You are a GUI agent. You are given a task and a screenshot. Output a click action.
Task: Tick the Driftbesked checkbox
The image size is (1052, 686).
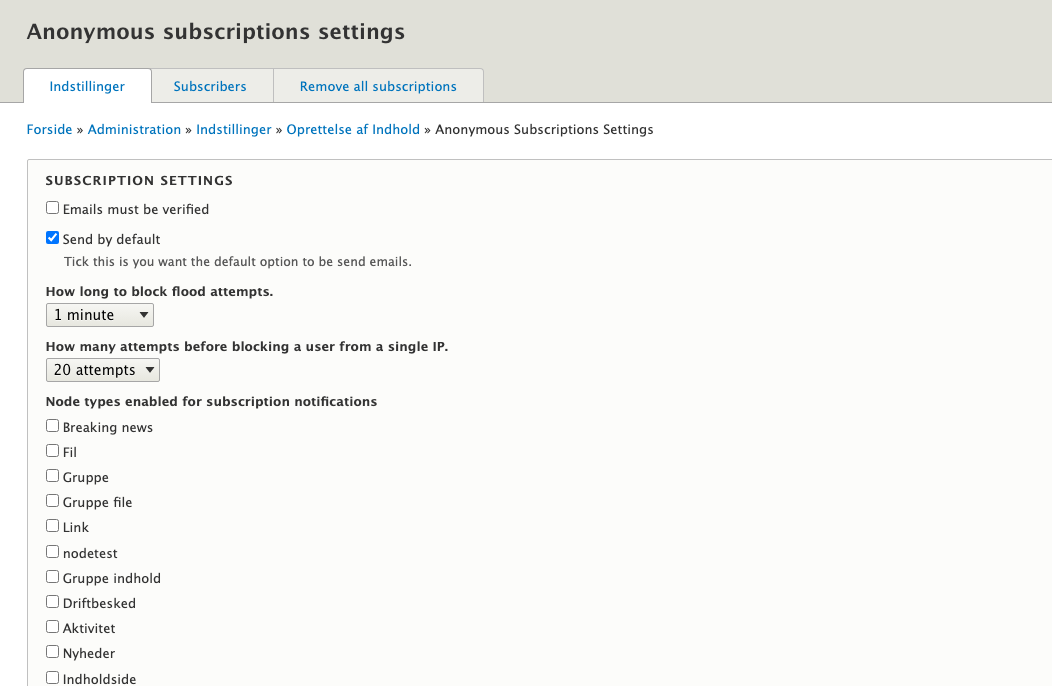click(x=53, y=602)
